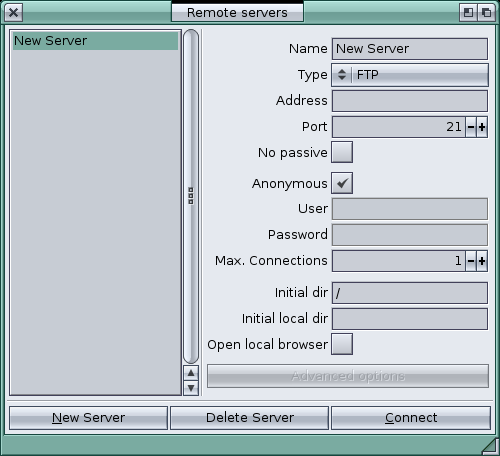Click the Advanced options button
This screenshot has width=500, height=456.
pyautogui.click(x=348, y=376)
